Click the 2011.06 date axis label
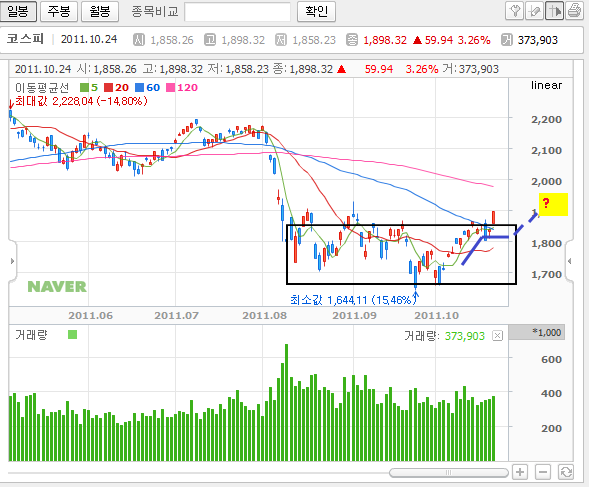 pos(90,315)
